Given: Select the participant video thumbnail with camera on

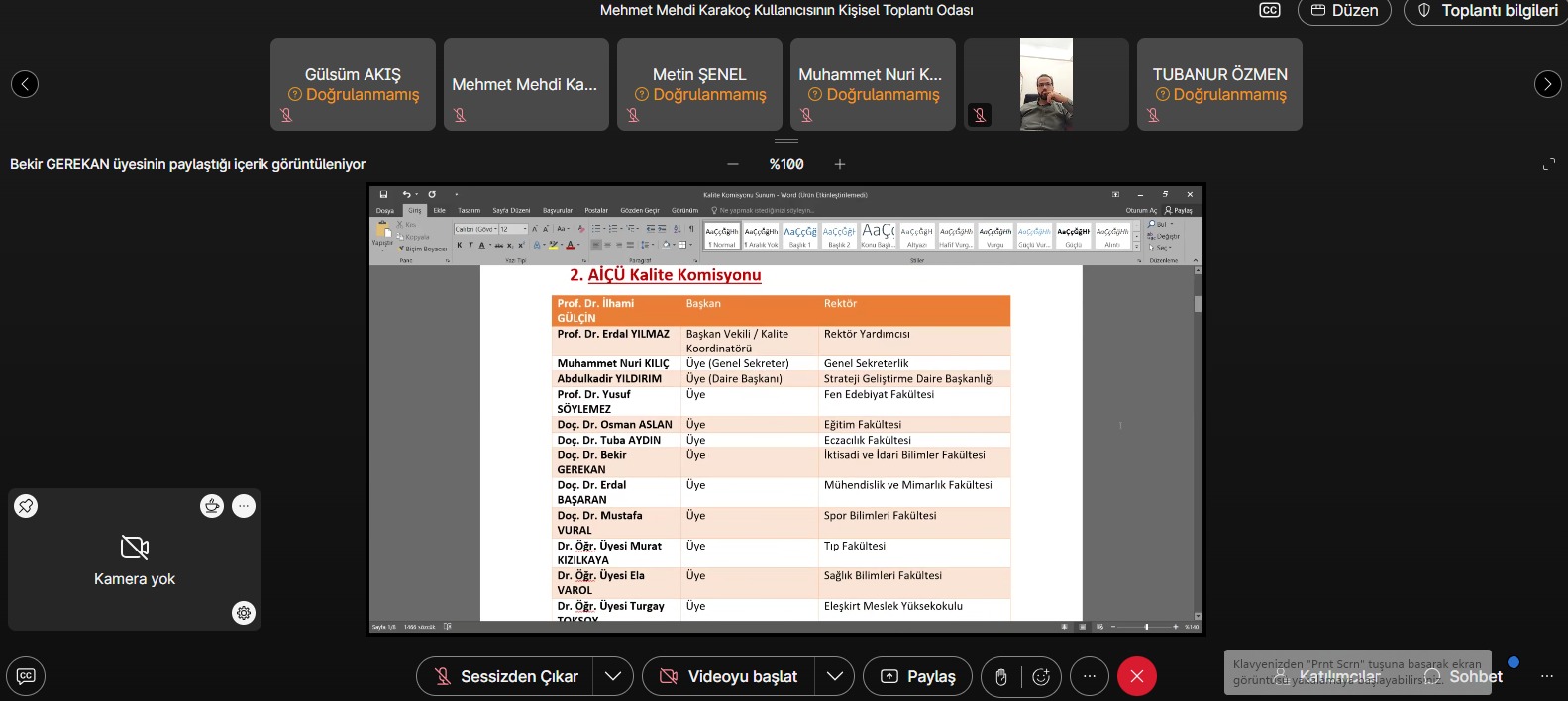Looking at the screenshot, I should 1046,84.
